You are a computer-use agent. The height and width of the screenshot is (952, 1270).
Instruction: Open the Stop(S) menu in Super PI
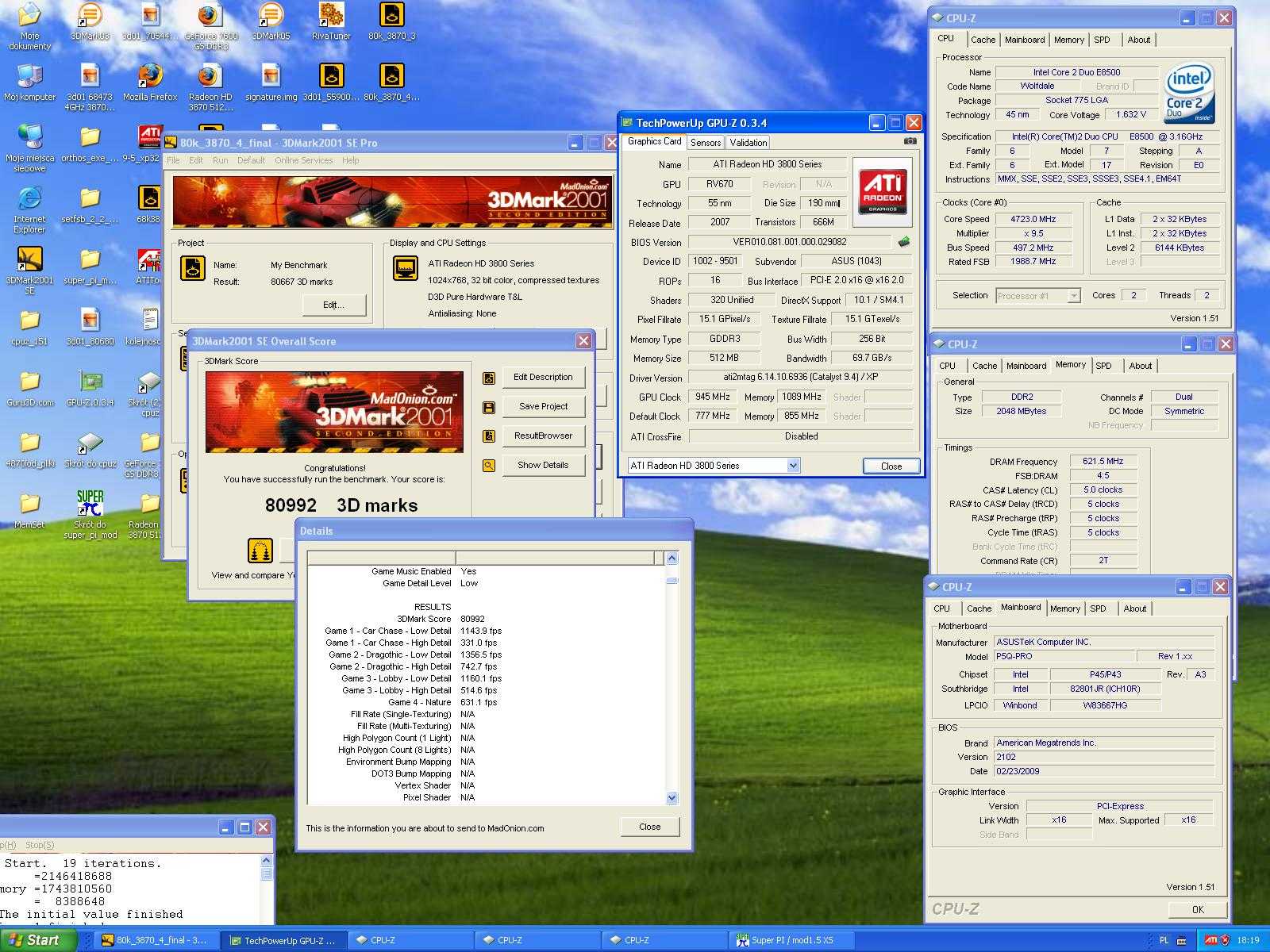click(40, 845)
